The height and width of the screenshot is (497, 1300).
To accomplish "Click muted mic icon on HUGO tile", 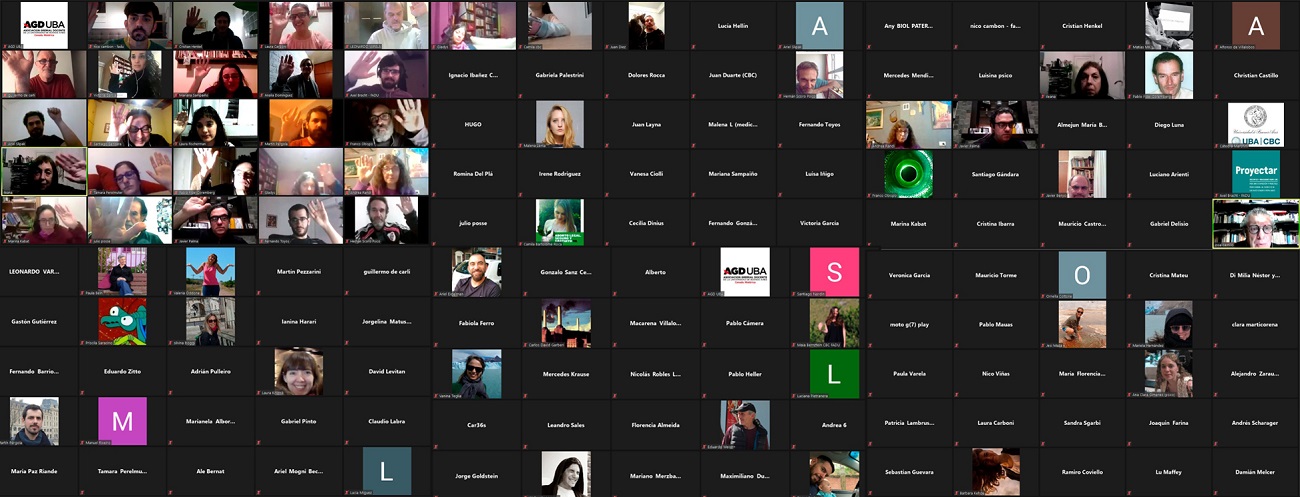I will pos(436,146).
